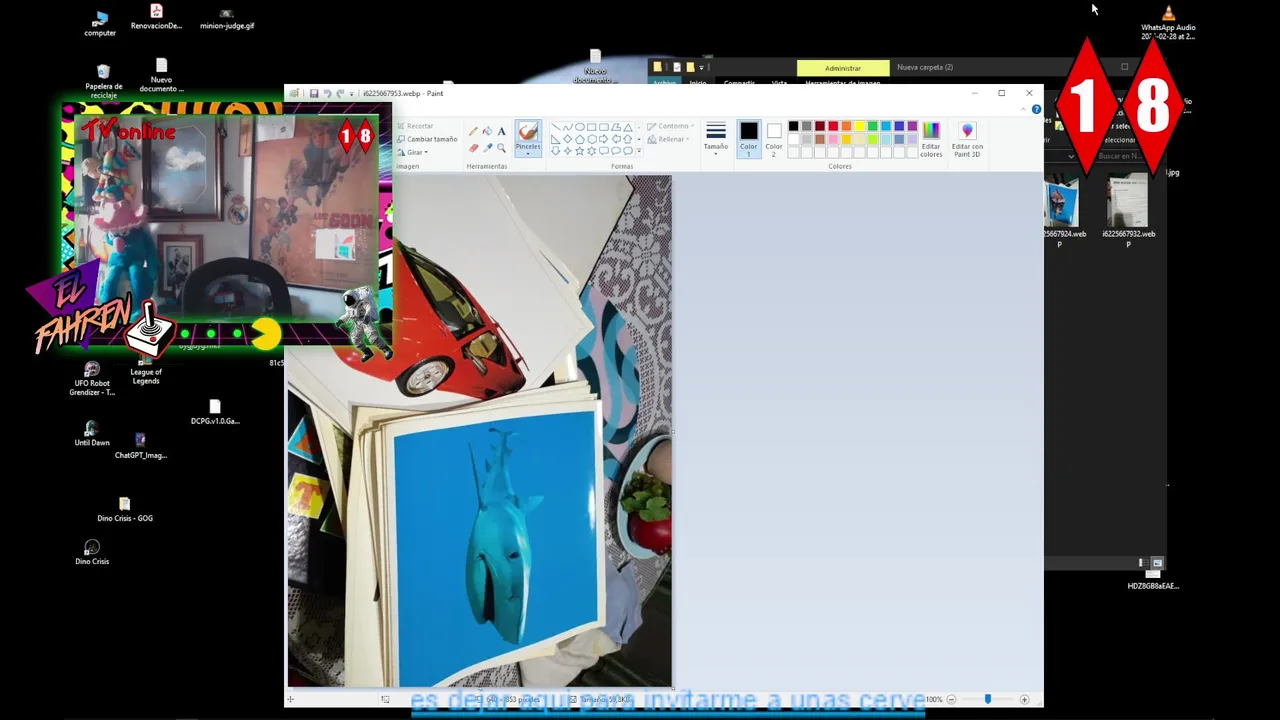This screenshot has height=720, width=1280.
Task: Open Editar con Paint 3D
Action: 968,139
